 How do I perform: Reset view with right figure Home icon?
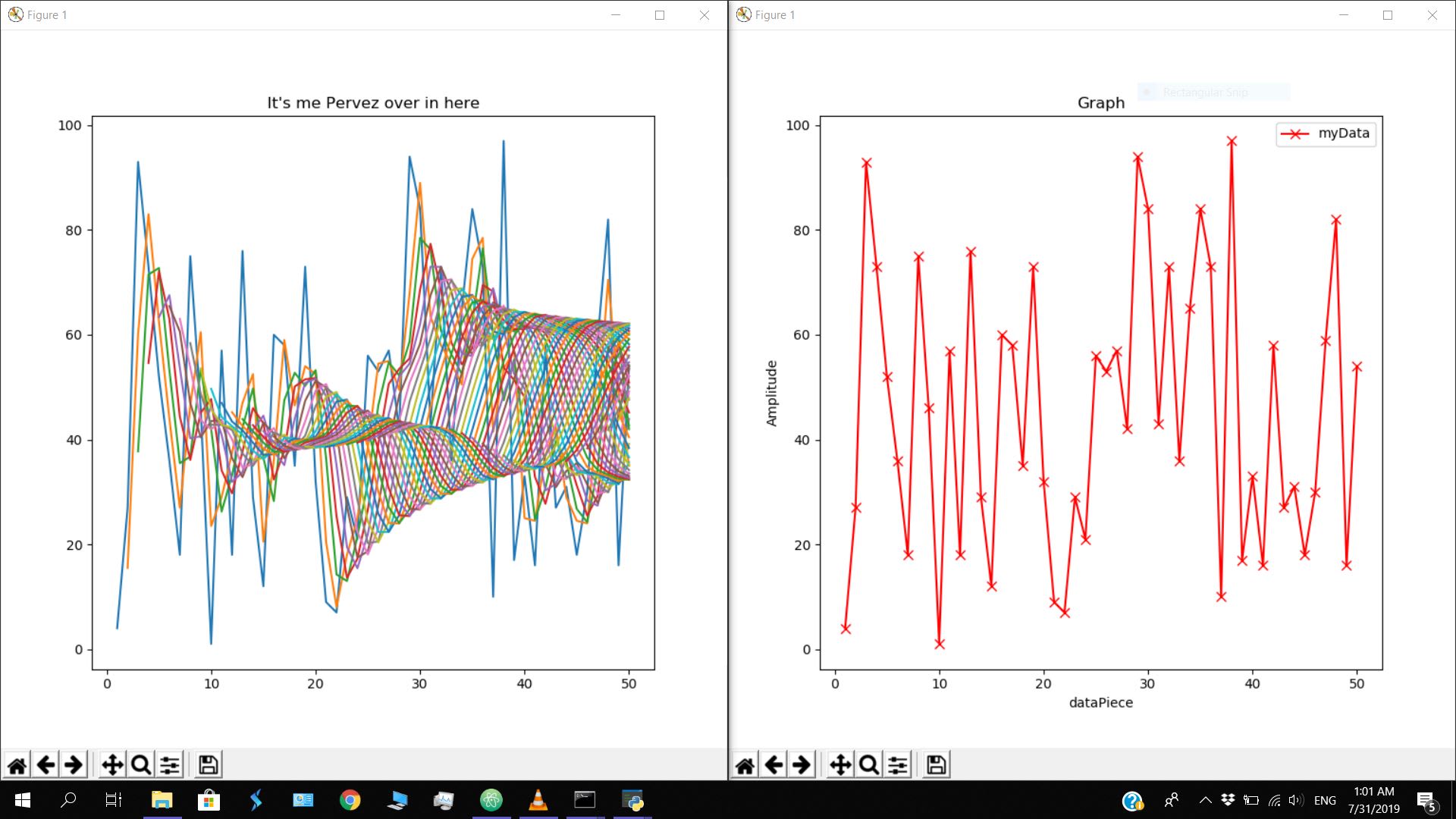[745, 764]
